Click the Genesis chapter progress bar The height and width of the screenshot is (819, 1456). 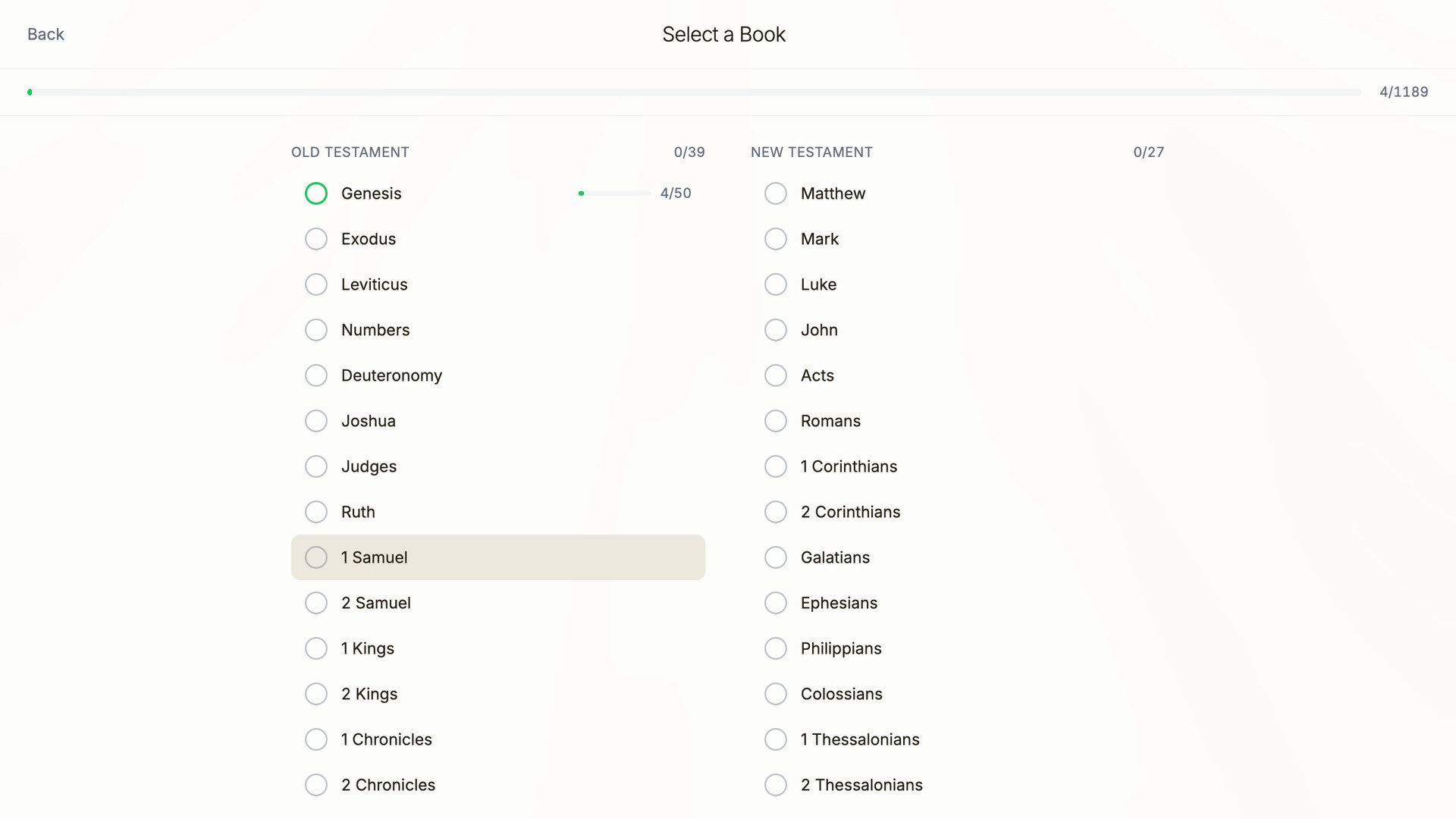click(x=614, y=193)
